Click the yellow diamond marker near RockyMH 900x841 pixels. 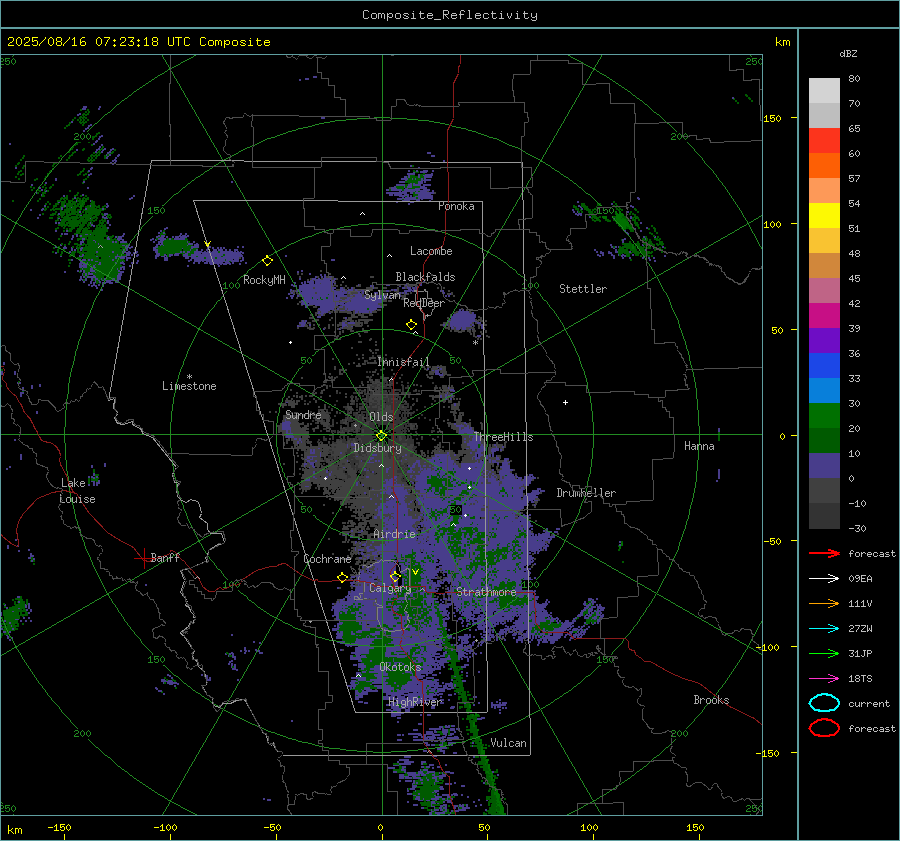click(x=267, y=261)
